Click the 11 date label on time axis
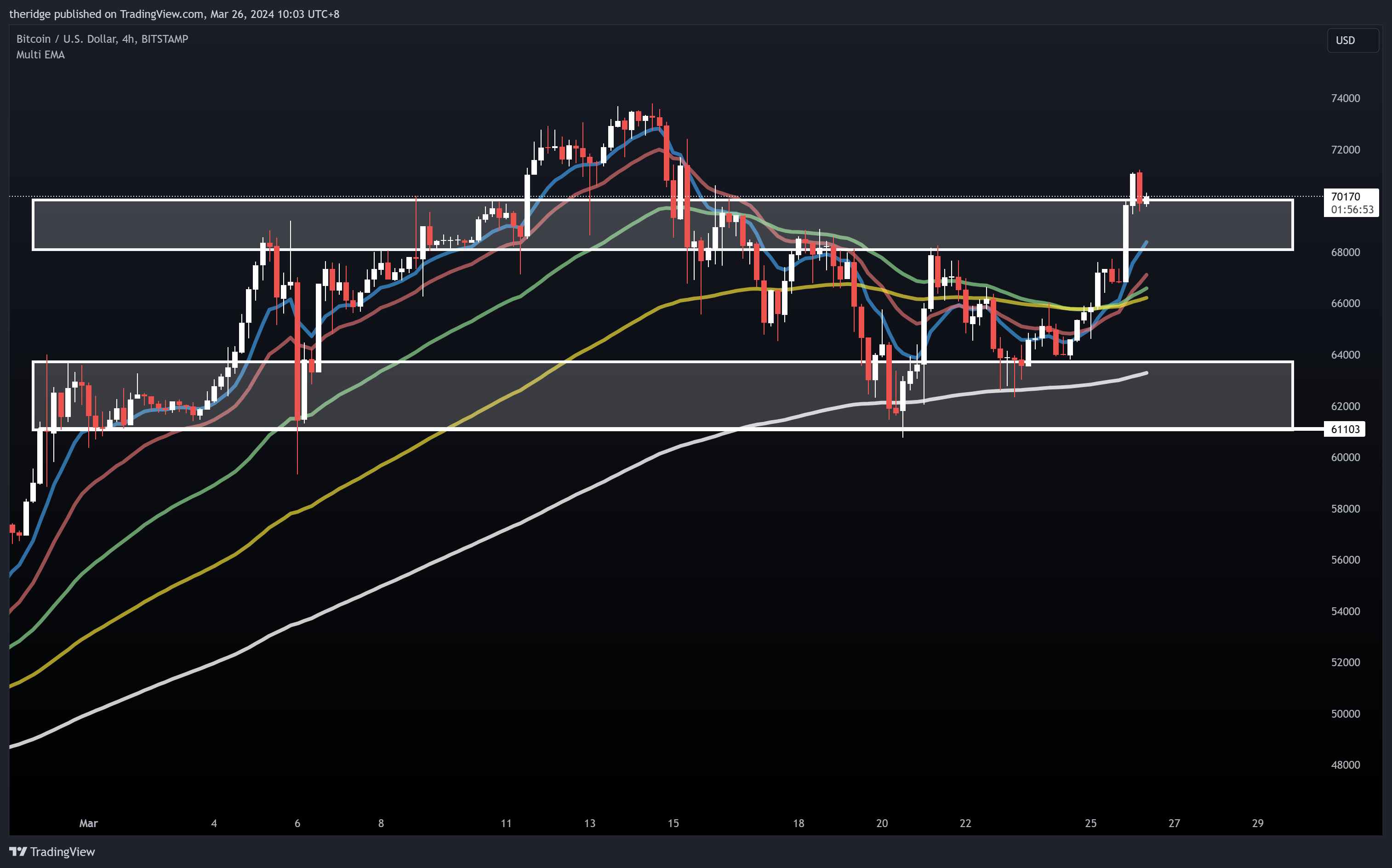Image resolution: width=1392 pixels, height=868 pixels. [506, 823]
